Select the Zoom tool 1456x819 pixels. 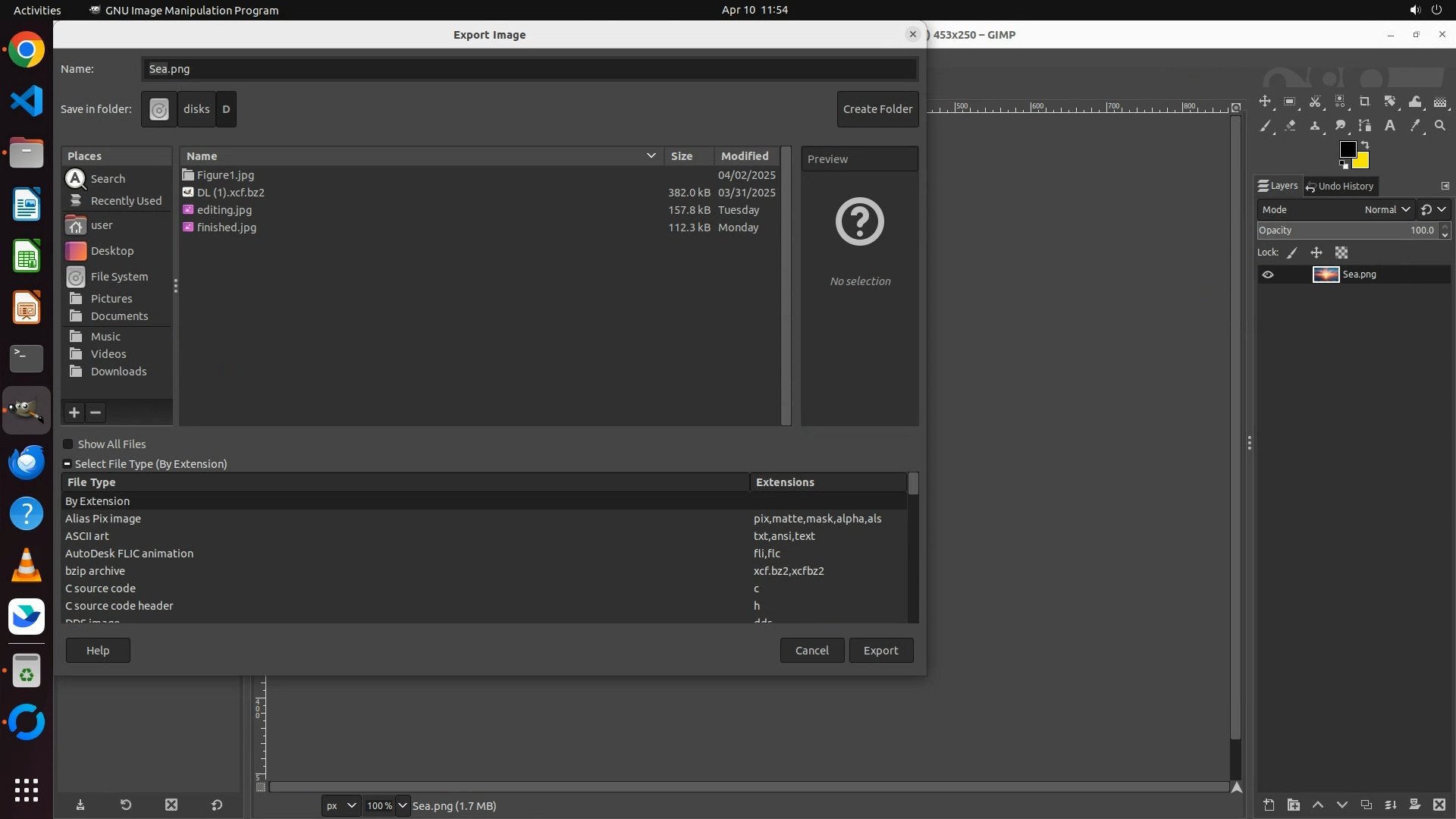[x=1440, y=126]
